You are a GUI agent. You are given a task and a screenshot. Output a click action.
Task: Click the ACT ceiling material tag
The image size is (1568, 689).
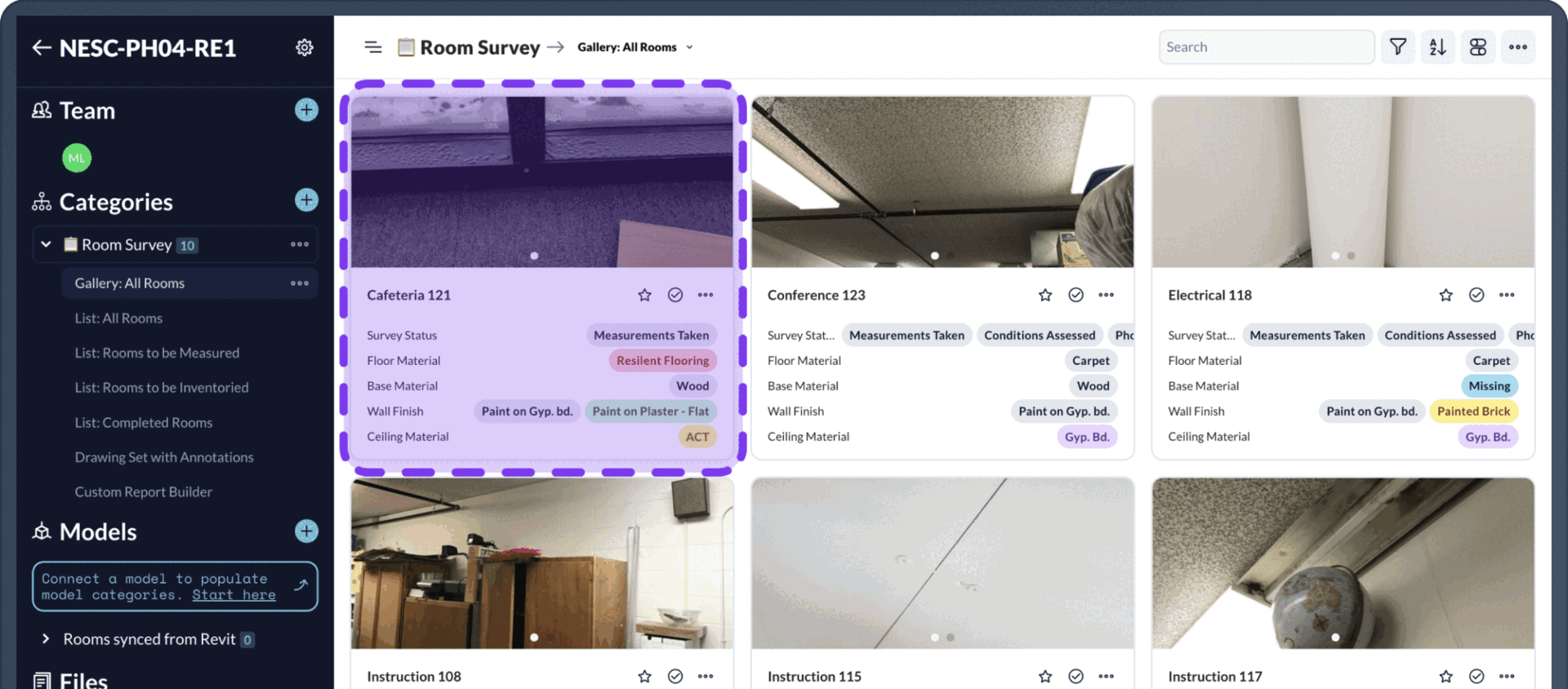point(697,437)
